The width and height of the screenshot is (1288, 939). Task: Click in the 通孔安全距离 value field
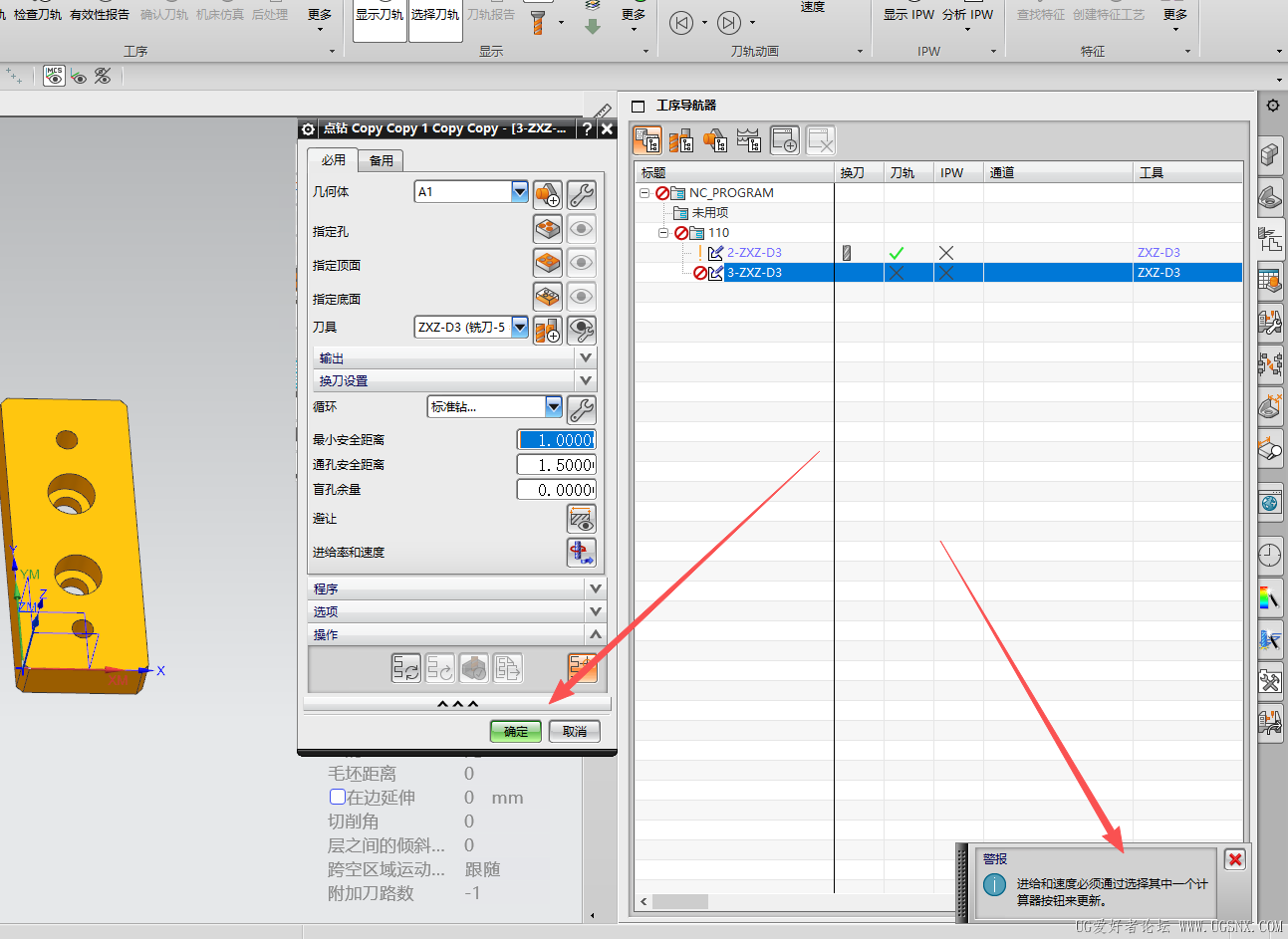[x=557, y=465]
